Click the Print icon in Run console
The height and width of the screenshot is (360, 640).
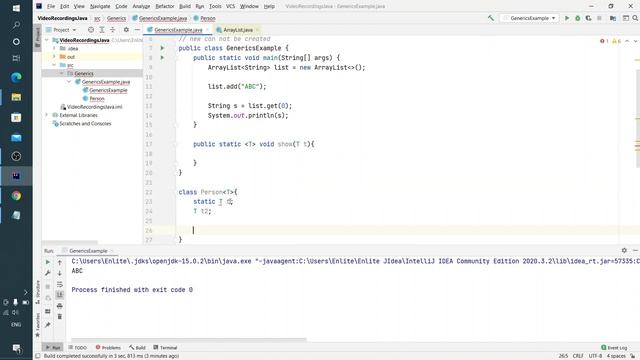coord(60,306)
